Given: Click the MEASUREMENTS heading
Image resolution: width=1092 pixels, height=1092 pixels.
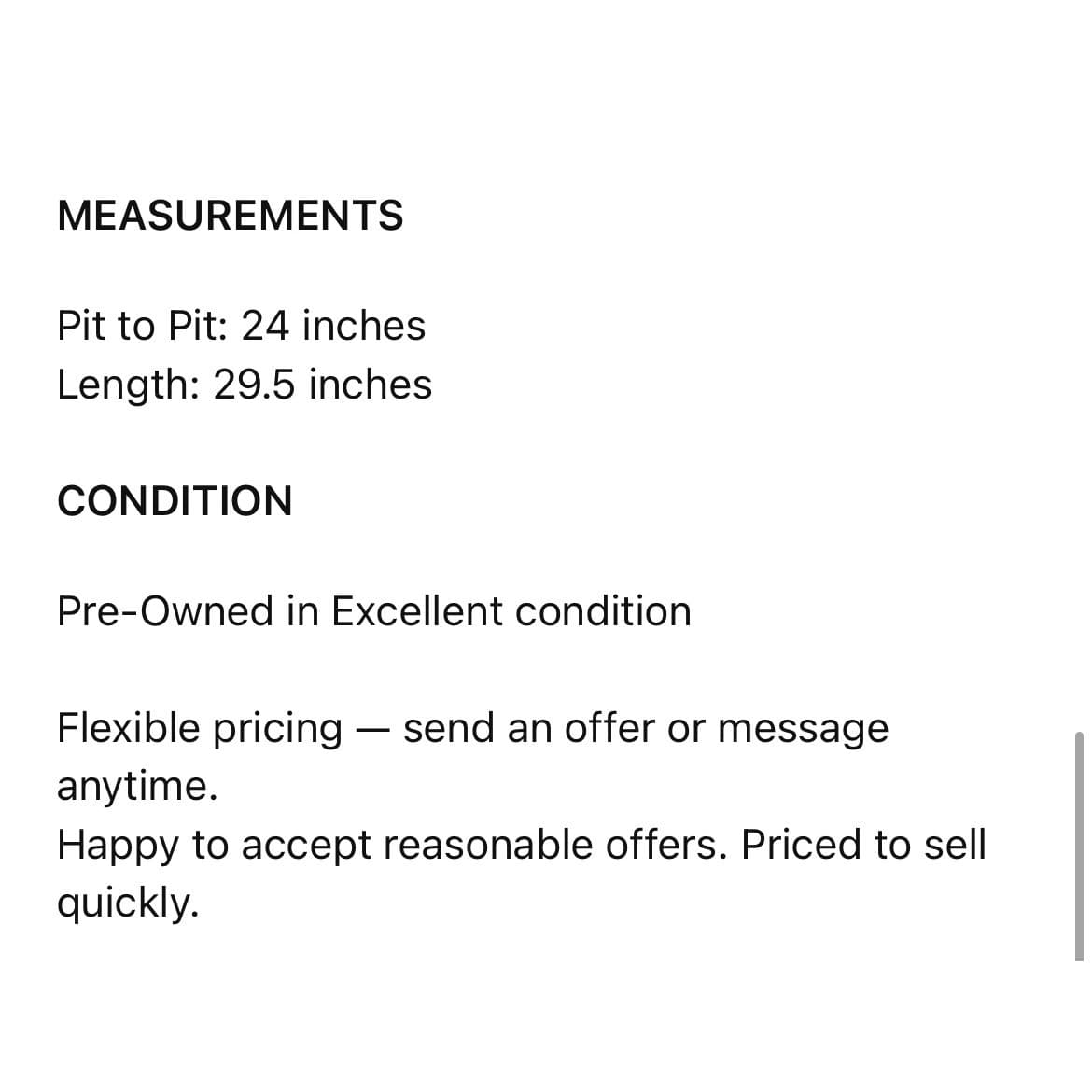Looking at the screenshot, I should tap(231, 215).
